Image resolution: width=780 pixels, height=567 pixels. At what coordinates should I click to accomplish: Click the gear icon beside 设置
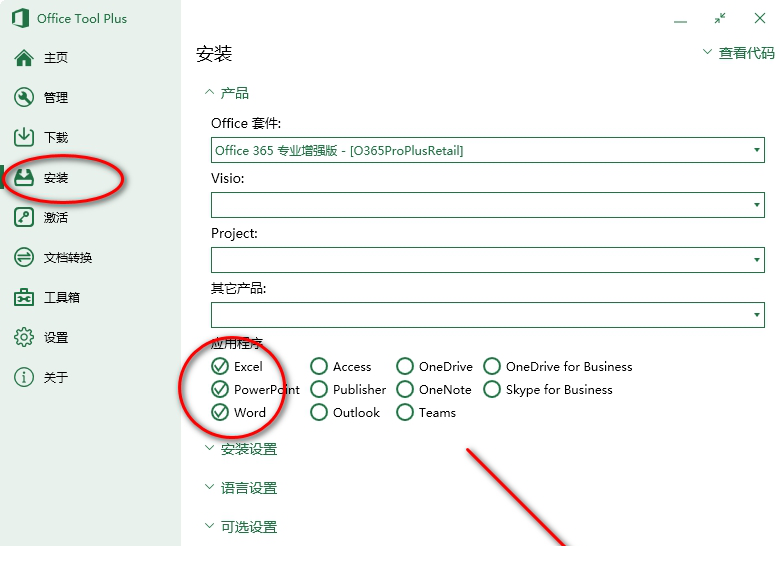24,337
